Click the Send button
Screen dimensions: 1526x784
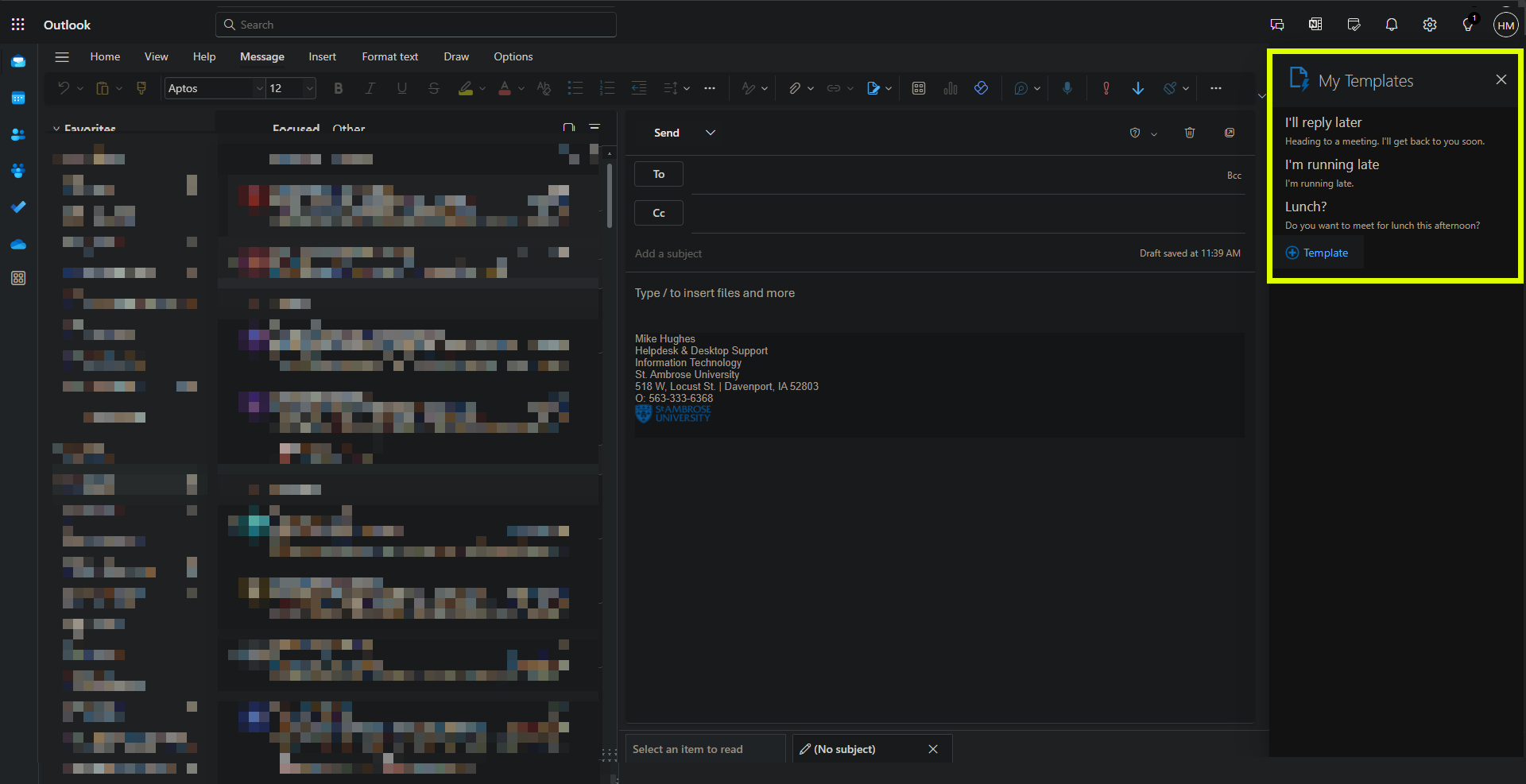coord(666,133)
